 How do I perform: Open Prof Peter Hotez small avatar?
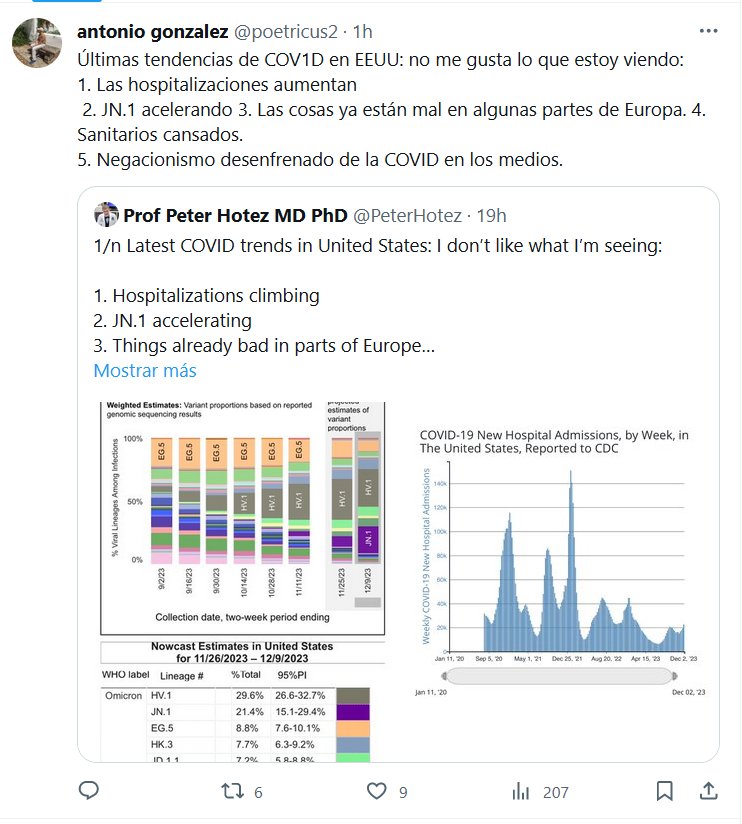(107, 215)
